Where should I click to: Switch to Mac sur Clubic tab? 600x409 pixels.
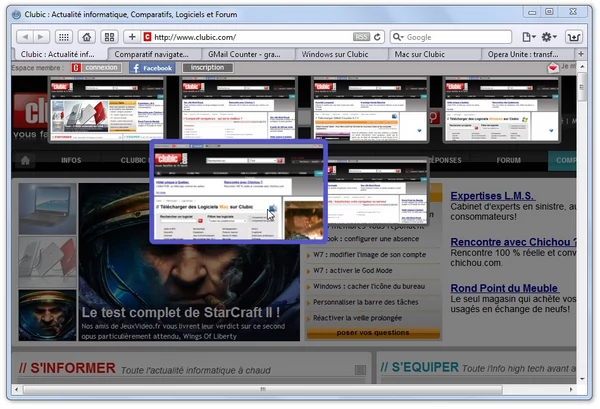tap(420, 54)
